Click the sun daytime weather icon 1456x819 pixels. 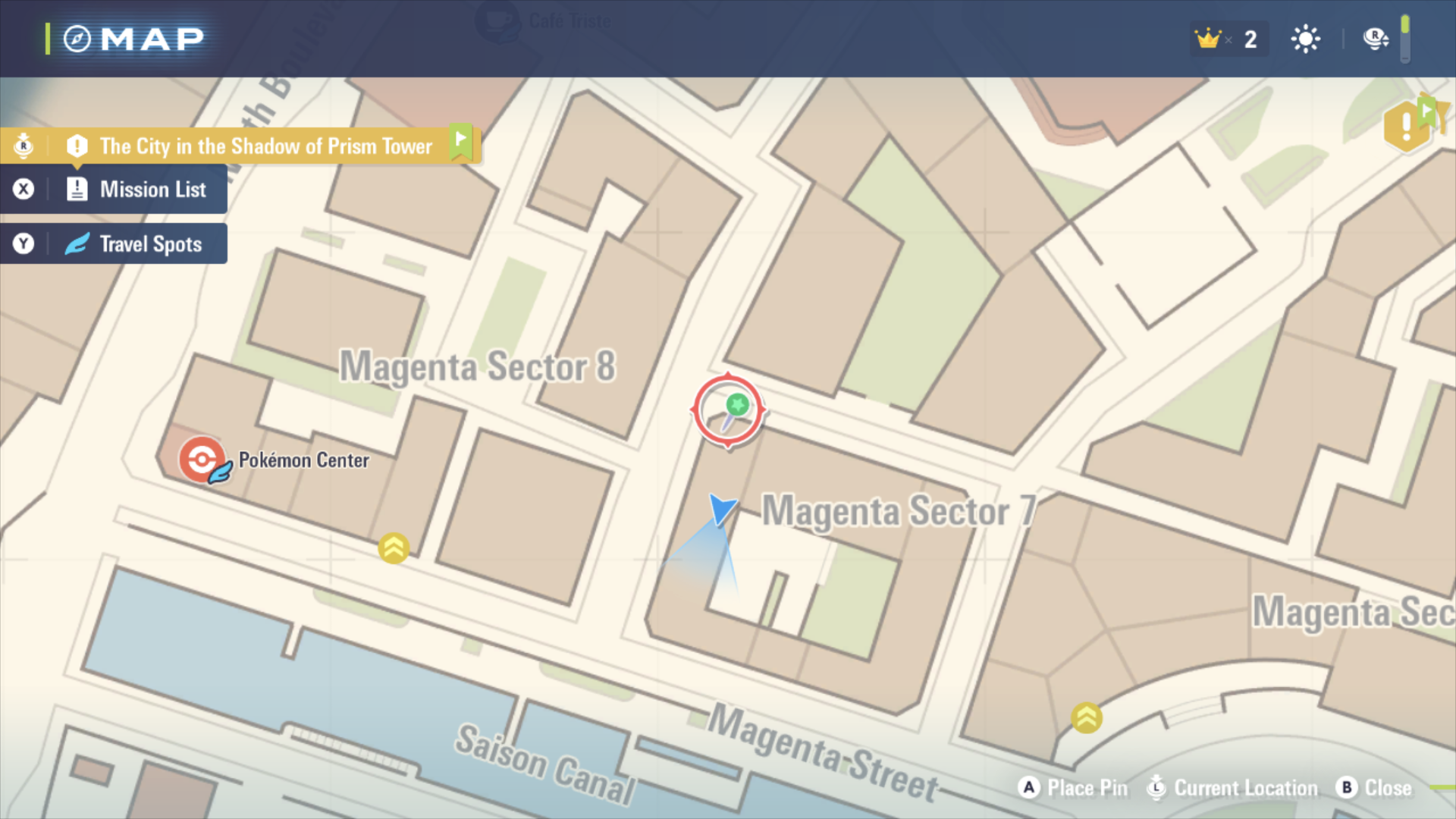[1305, 39]
